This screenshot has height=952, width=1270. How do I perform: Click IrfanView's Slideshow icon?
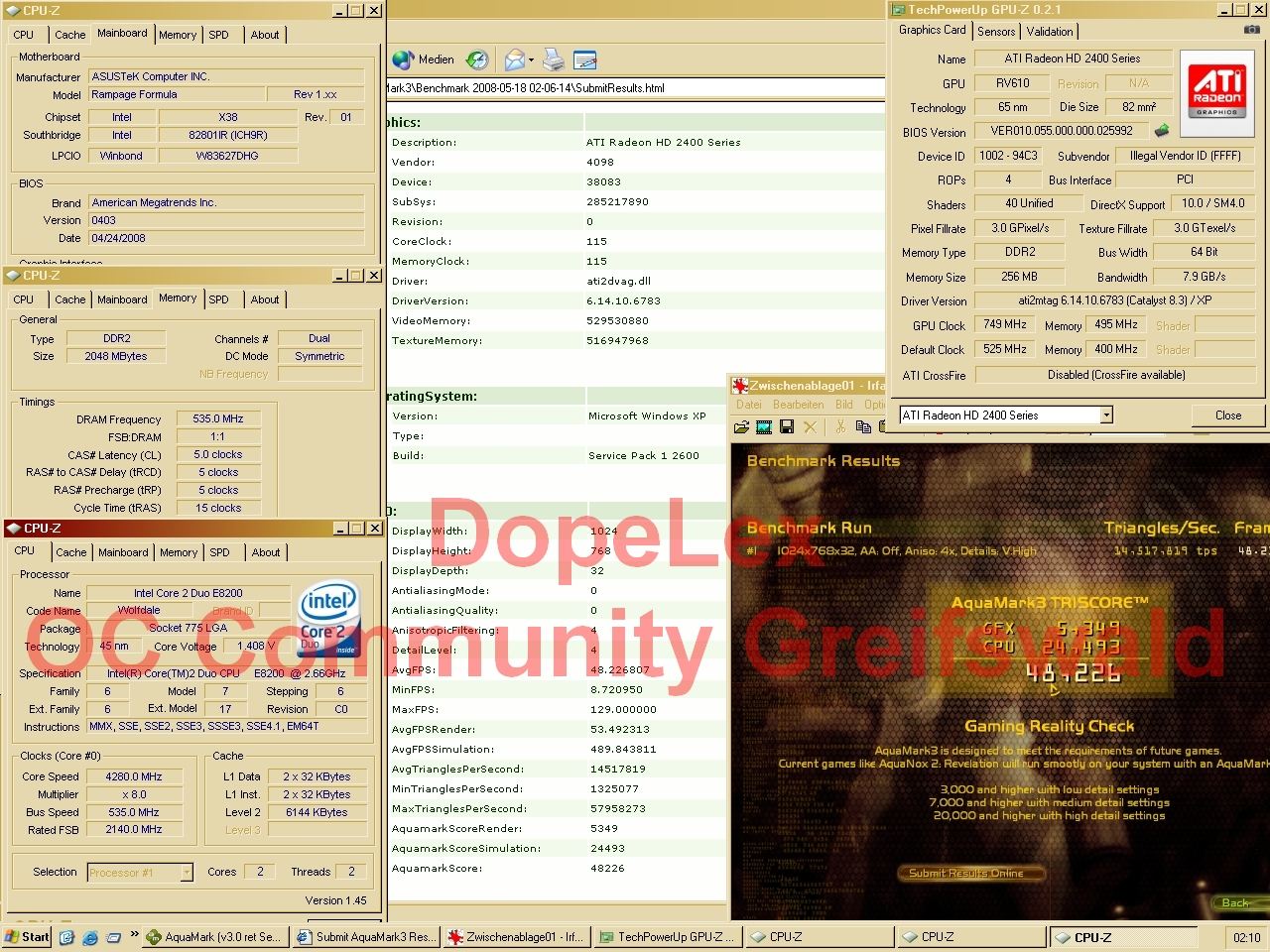(x=764, y=427)
